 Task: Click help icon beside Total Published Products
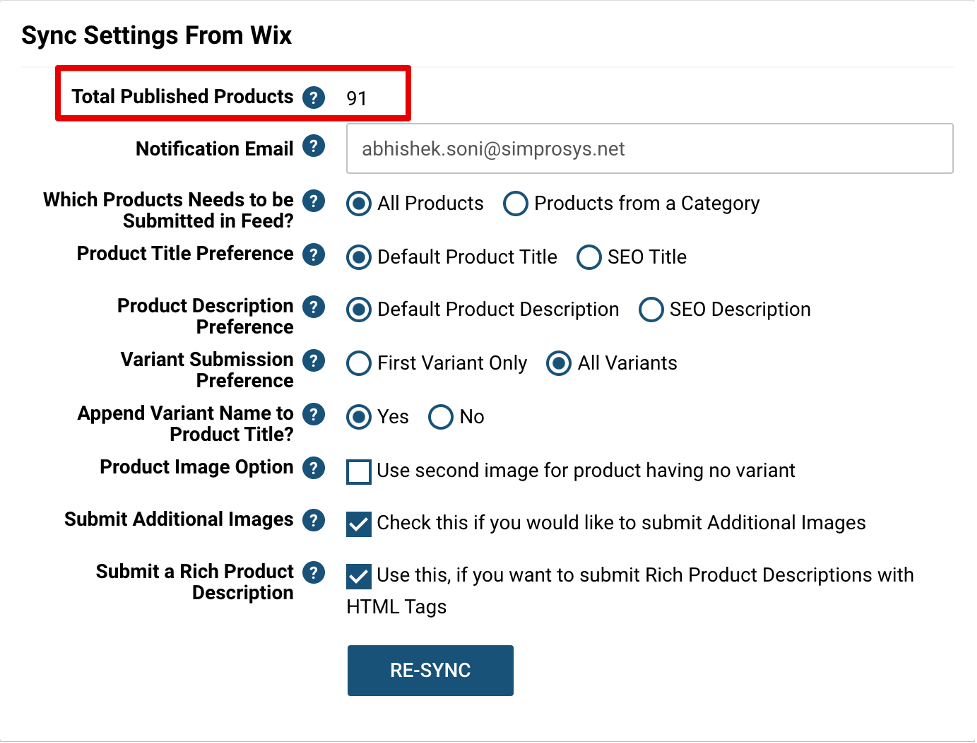(x=313, y=97)
